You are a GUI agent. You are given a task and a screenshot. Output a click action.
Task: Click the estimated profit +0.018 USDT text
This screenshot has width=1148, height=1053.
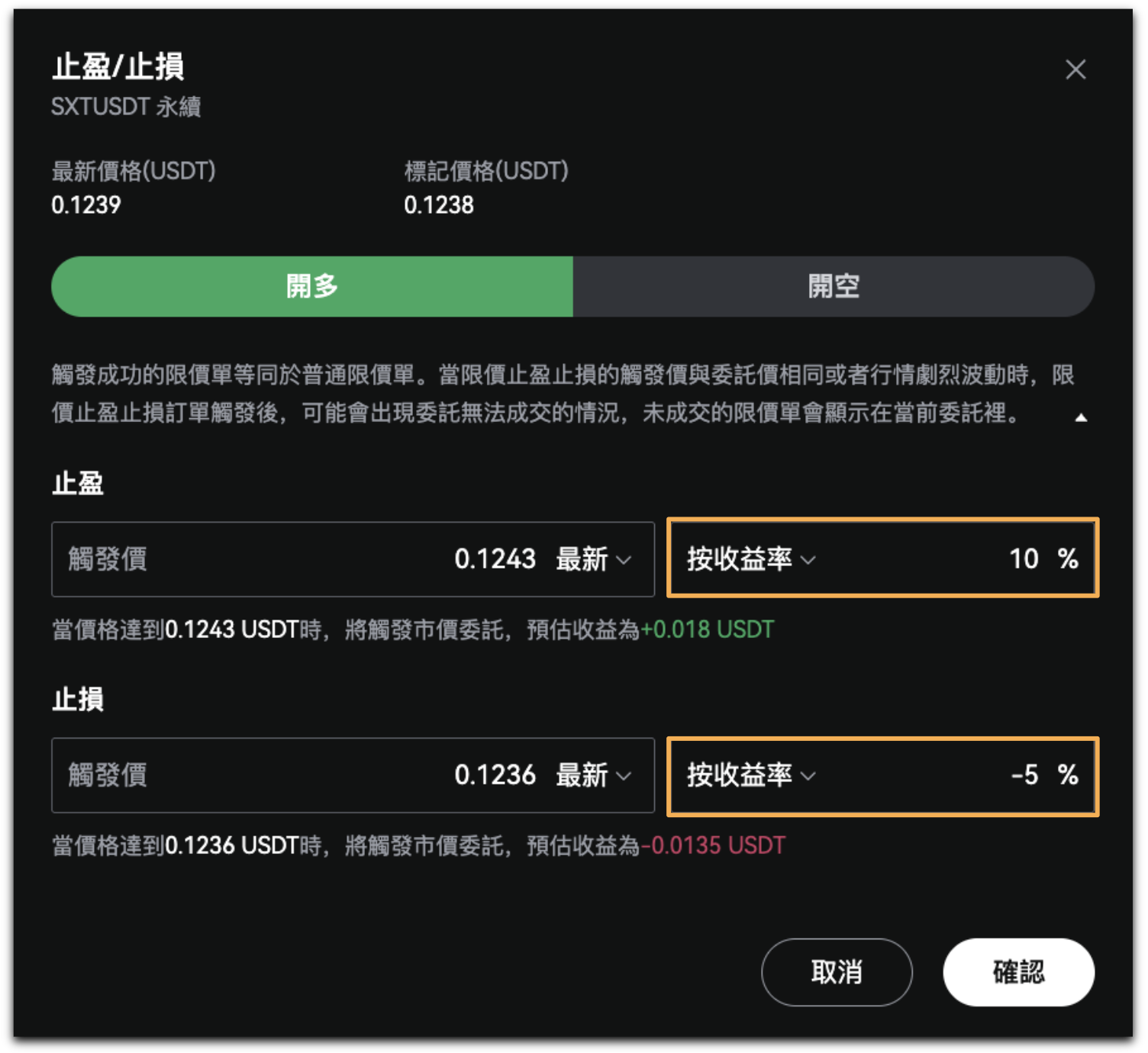708,630
